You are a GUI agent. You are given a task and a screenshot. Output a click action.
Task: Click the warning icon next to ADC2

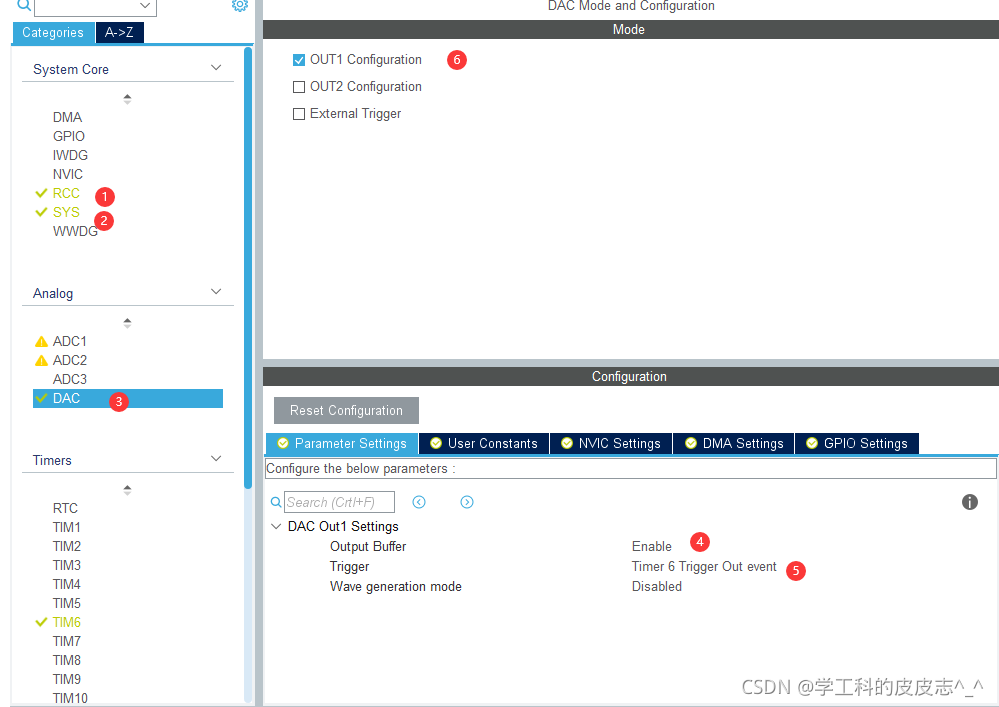pyautogui.click(x=41, y=361)
